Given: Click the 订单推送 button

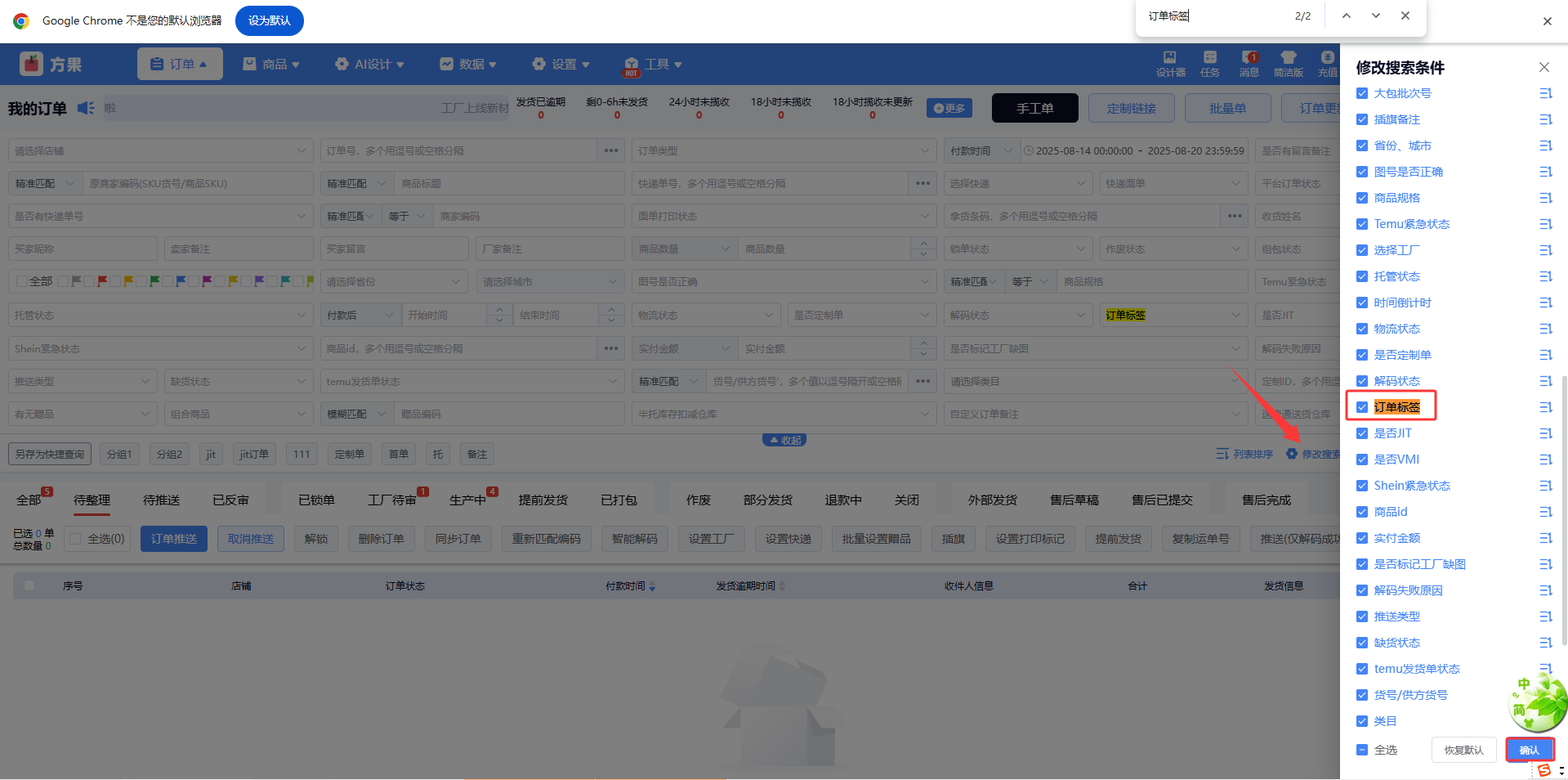Looking at the screenshot, I should tap(174, 539).
